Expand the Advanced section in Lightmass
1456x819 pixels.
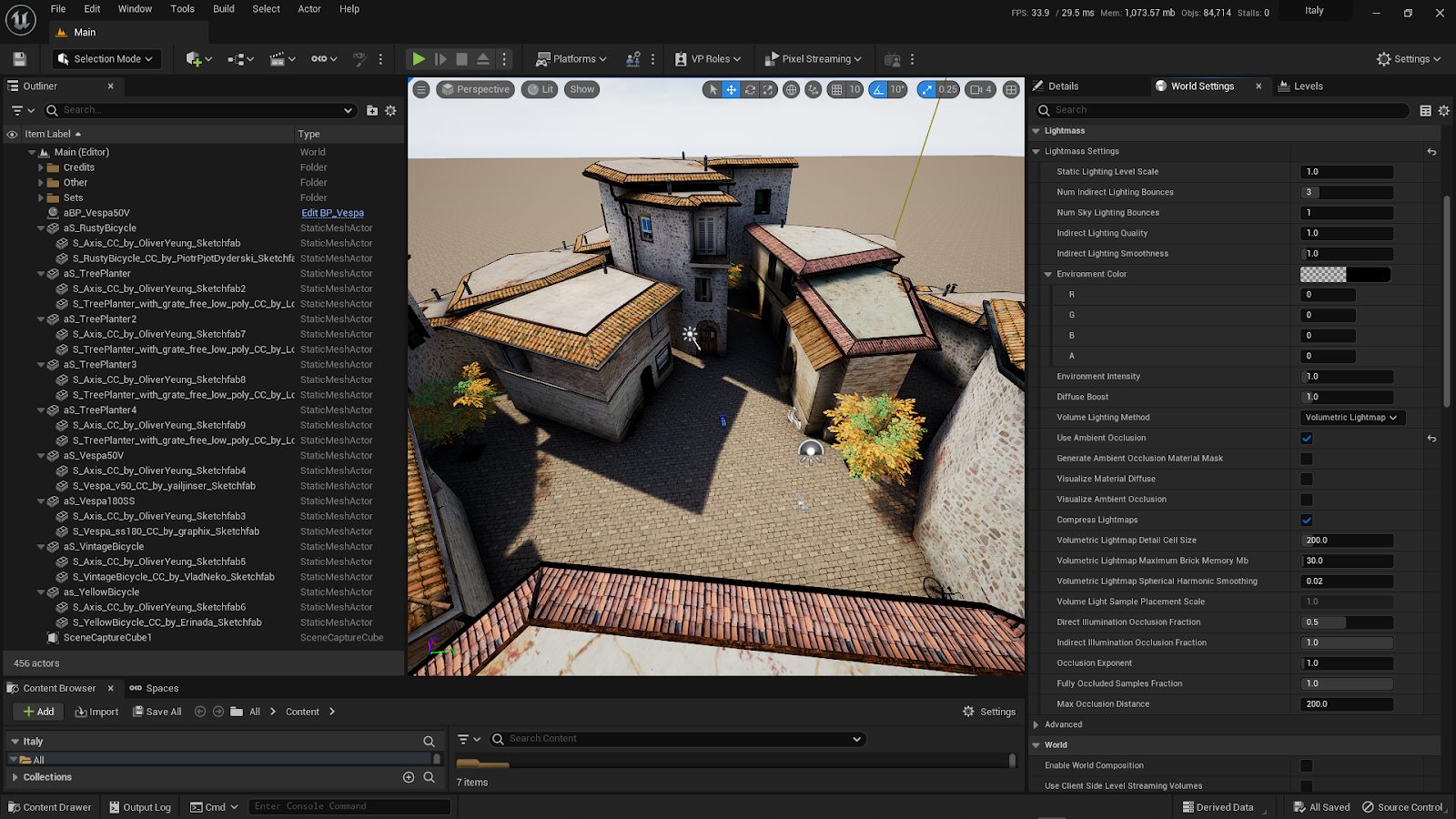pos(1036,724)
